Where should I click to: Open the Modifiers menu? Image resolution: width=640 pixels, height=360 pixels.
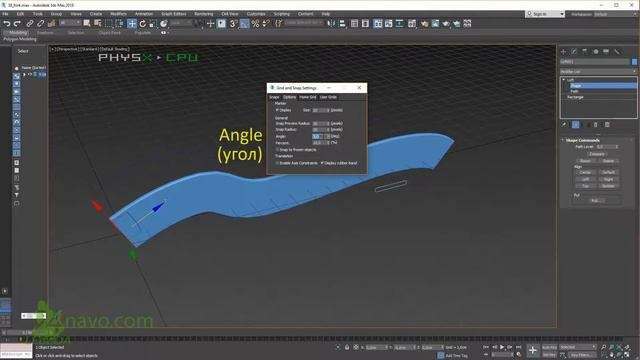(x=118, y=14)
